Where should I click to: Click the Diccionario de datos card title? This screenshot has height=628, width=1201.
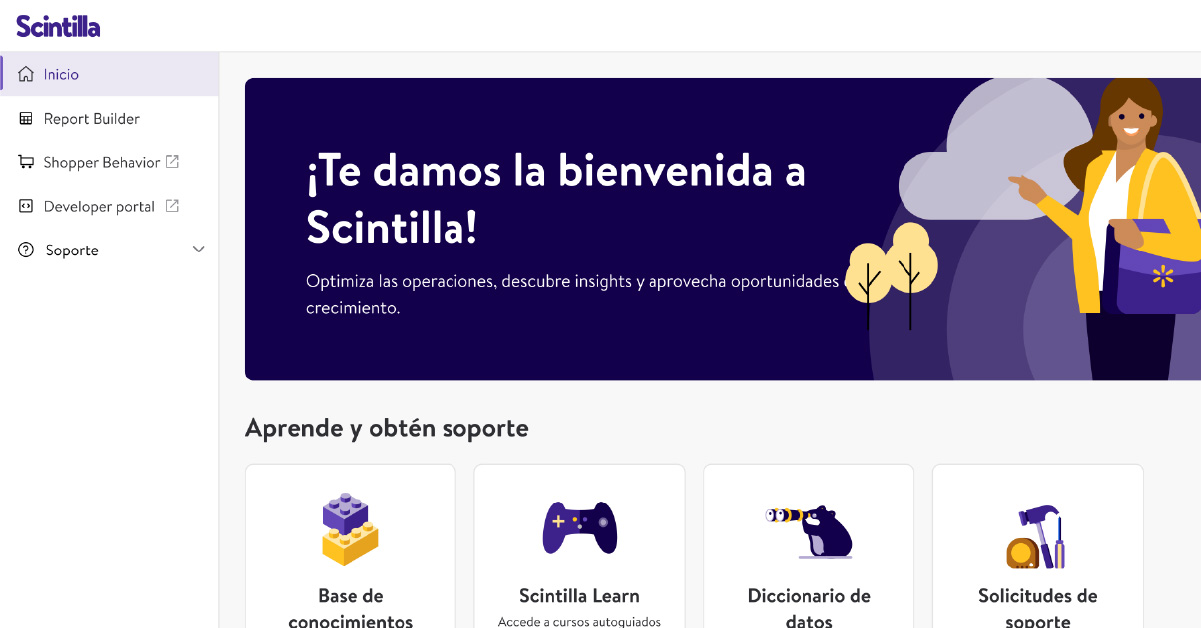pyautogui.click(x=809, y=608)
